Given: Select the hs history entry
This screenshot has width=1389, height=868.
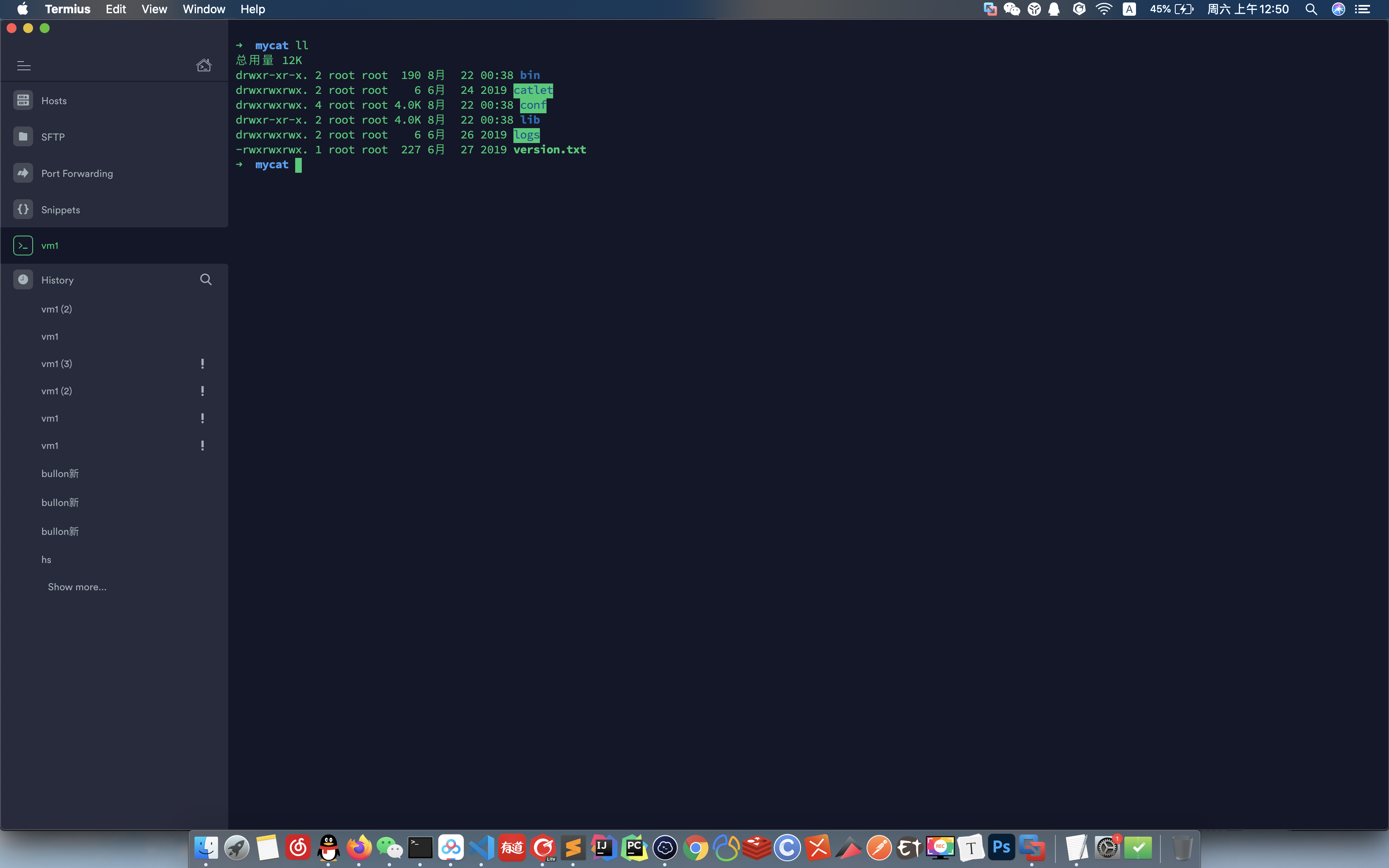Looking at the screenshot, I should pyautogui.click(x=46, y=559).
